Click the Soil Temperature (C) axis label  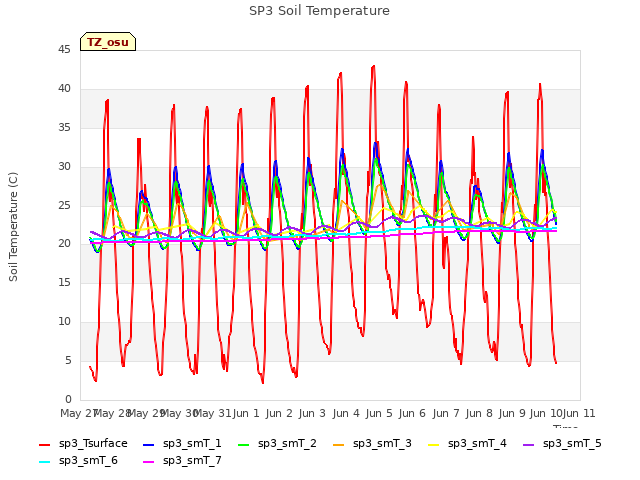(13, 227)
